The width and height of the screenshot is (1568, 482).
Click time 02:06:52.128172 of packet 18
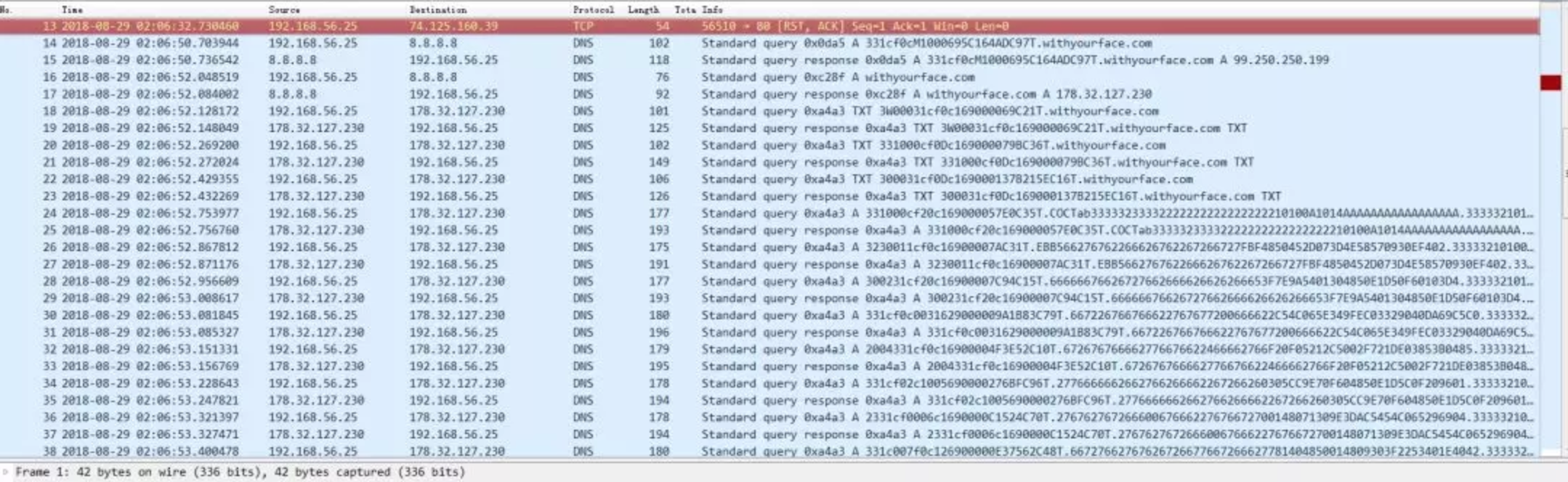click(x=150, y=111)
